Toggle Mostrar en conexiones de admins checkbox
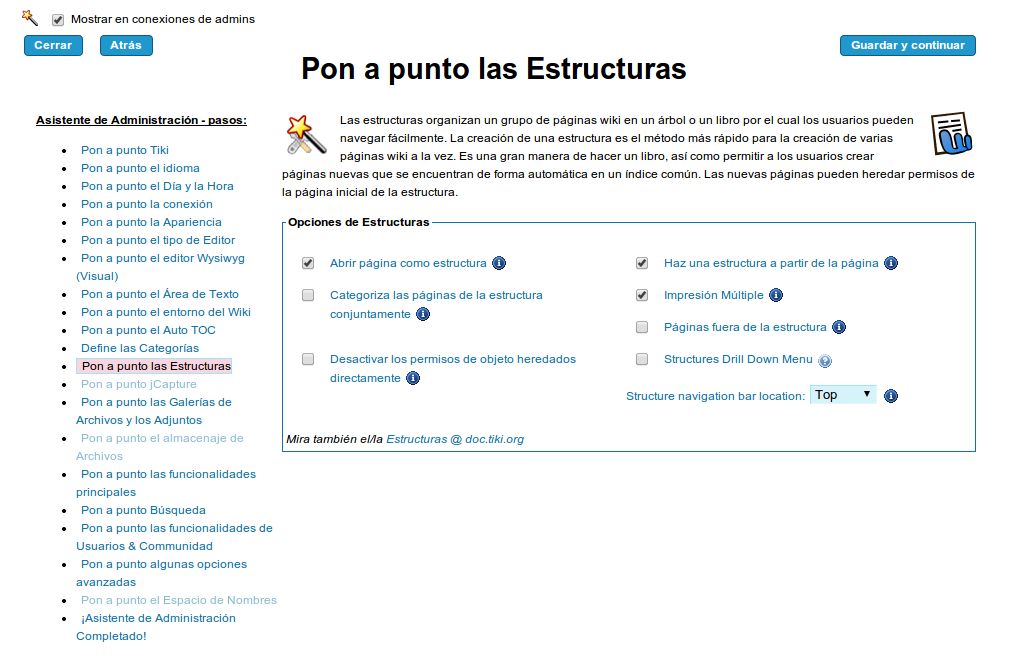 (58, 19)
